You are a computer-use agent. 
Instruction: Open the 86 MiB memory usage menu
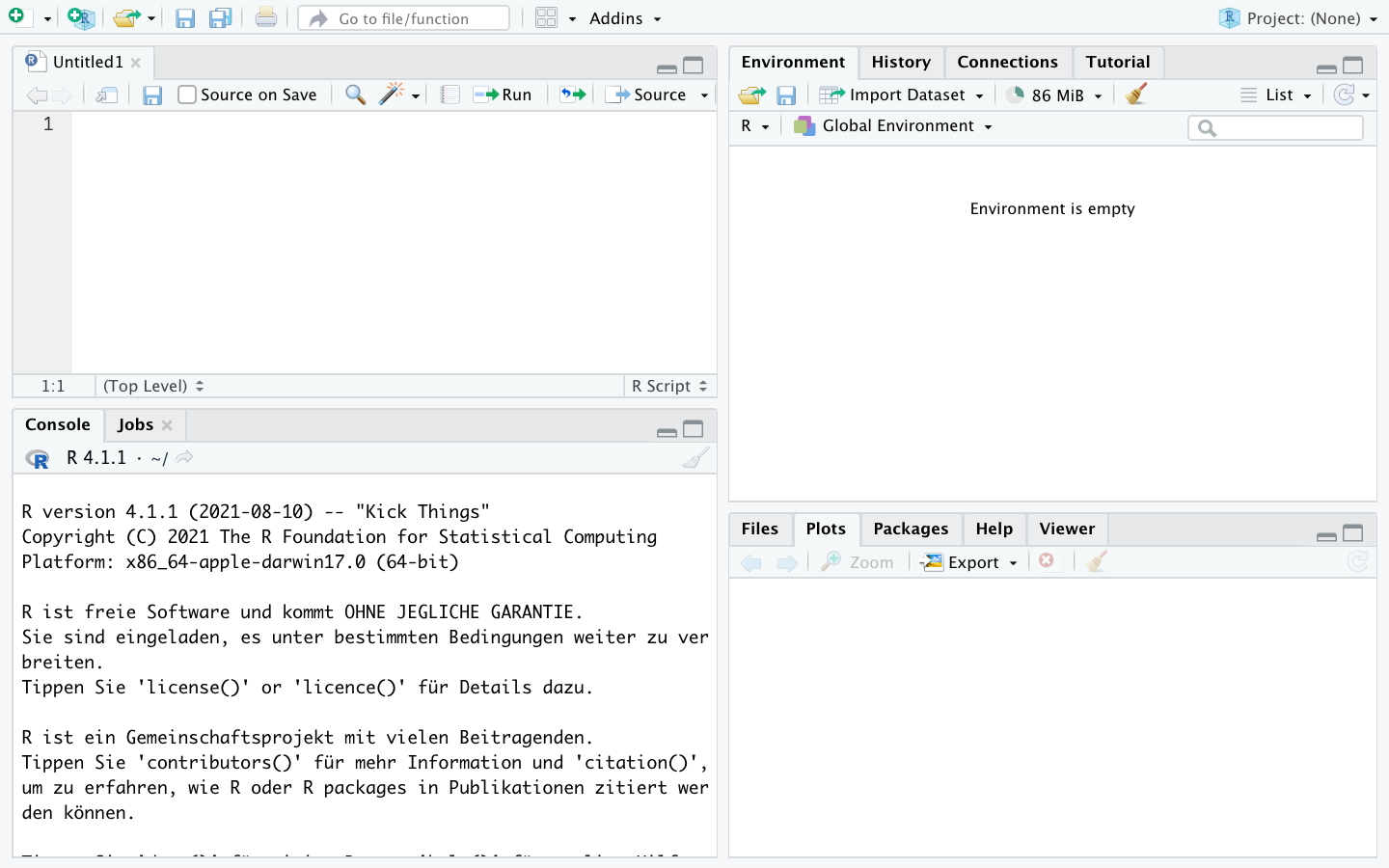pos(1054,95)
